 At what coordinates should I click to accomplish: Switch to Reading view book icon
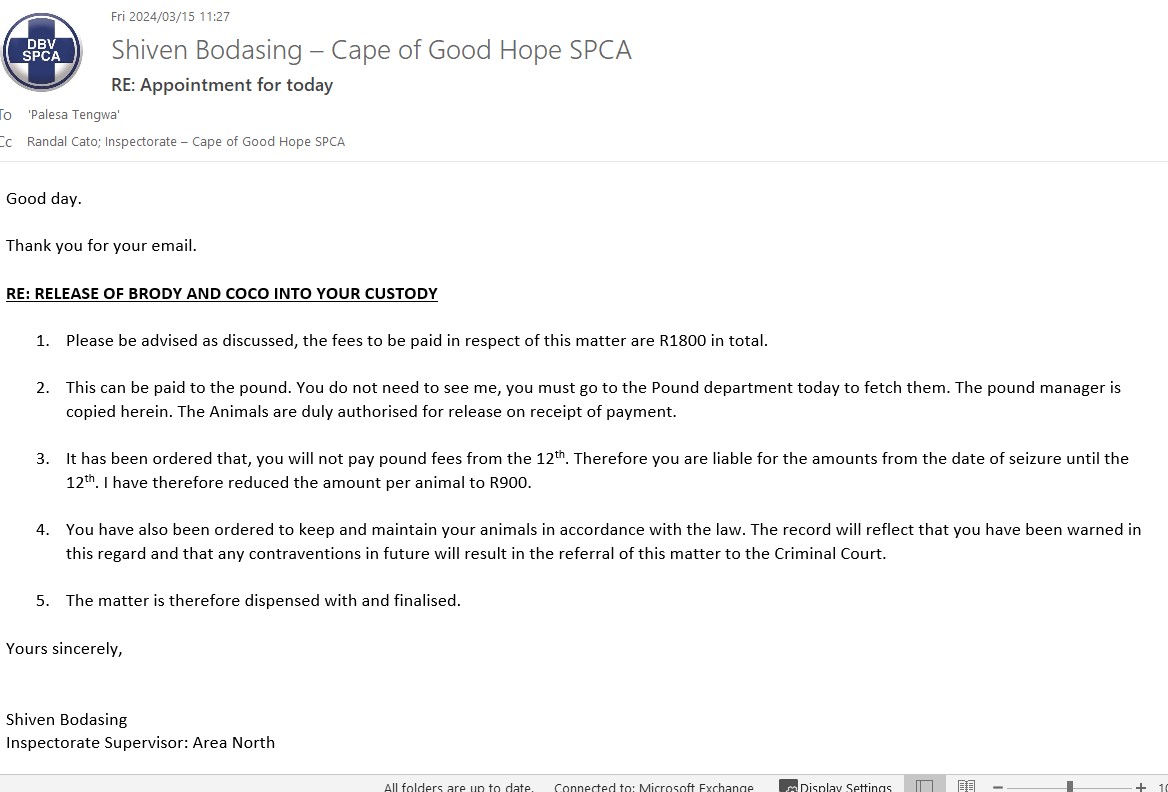point(966,786)
